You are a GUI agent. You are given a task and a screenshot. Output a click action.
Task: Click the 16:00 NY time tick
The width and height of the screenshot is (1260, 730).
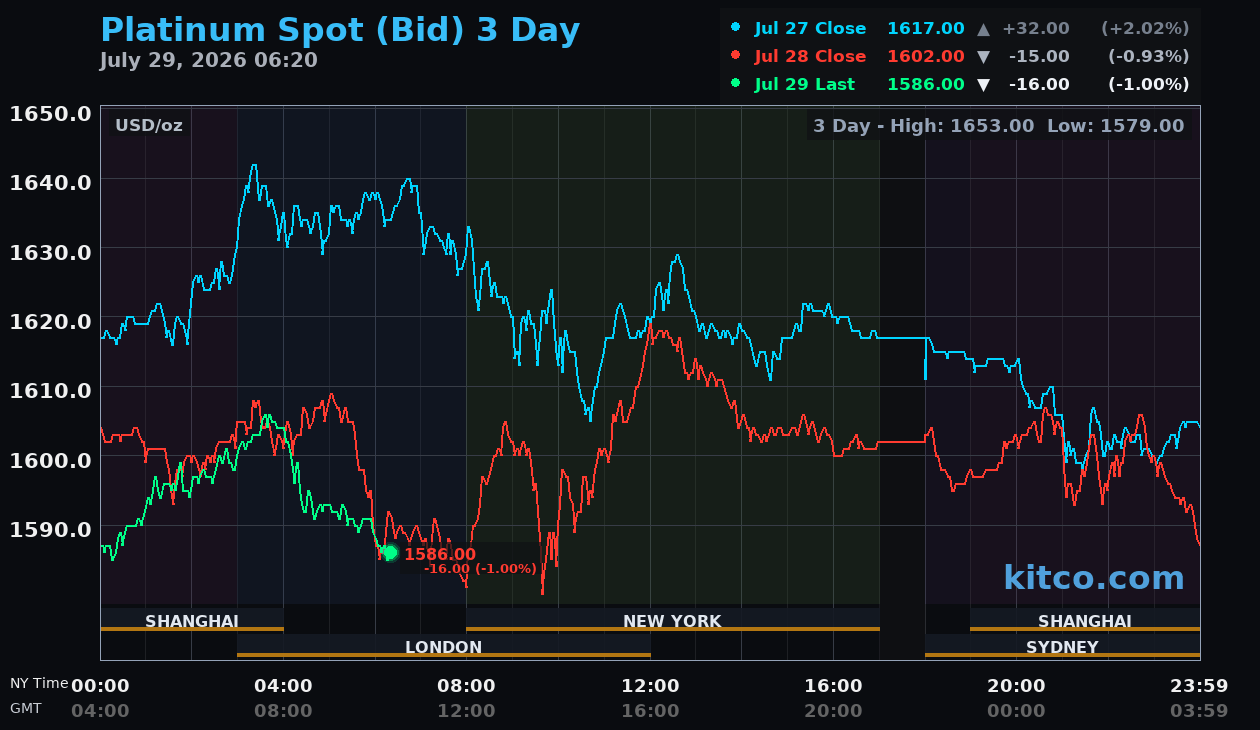pos(833,686)
